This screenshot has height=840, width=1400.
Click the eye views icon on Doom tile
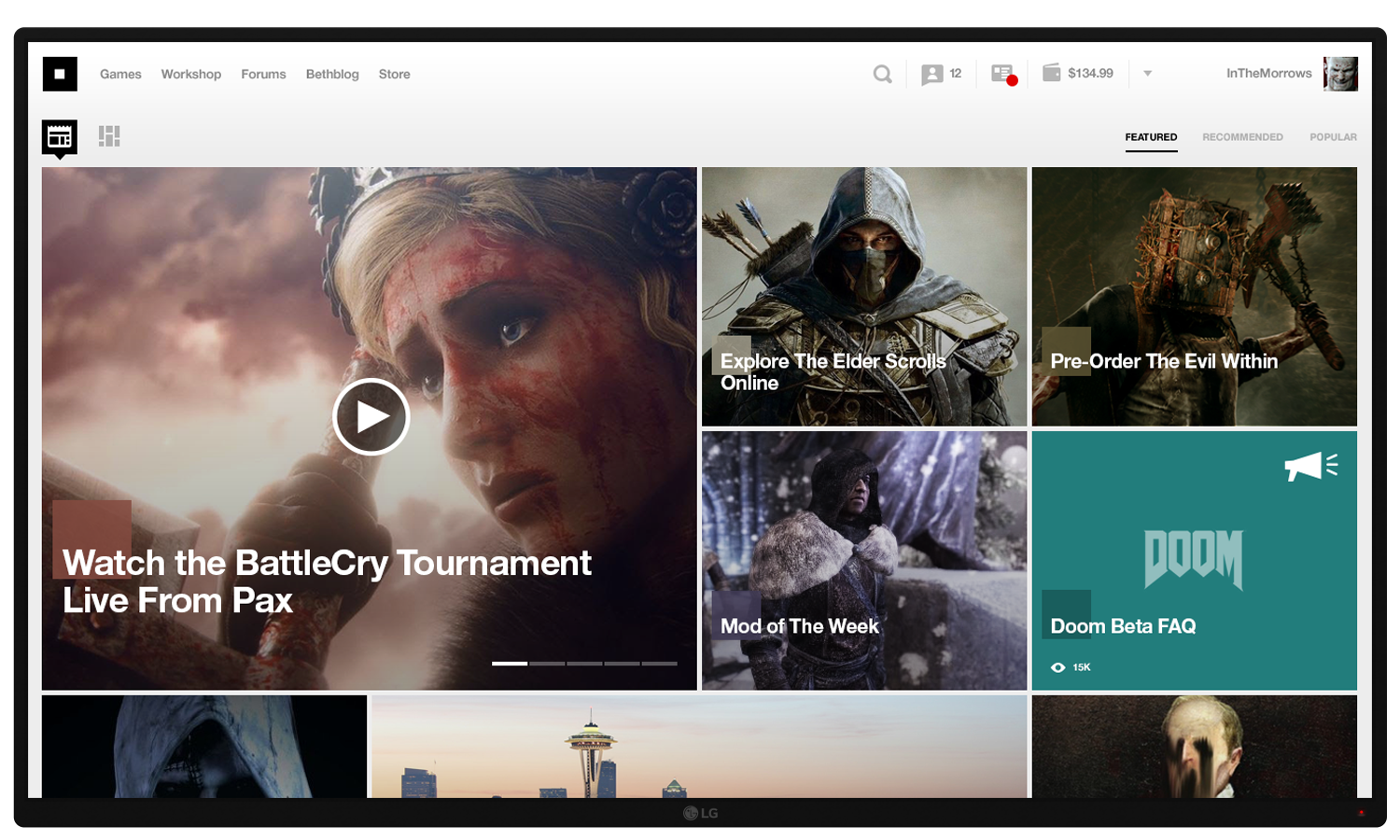tap(1057, 667)
